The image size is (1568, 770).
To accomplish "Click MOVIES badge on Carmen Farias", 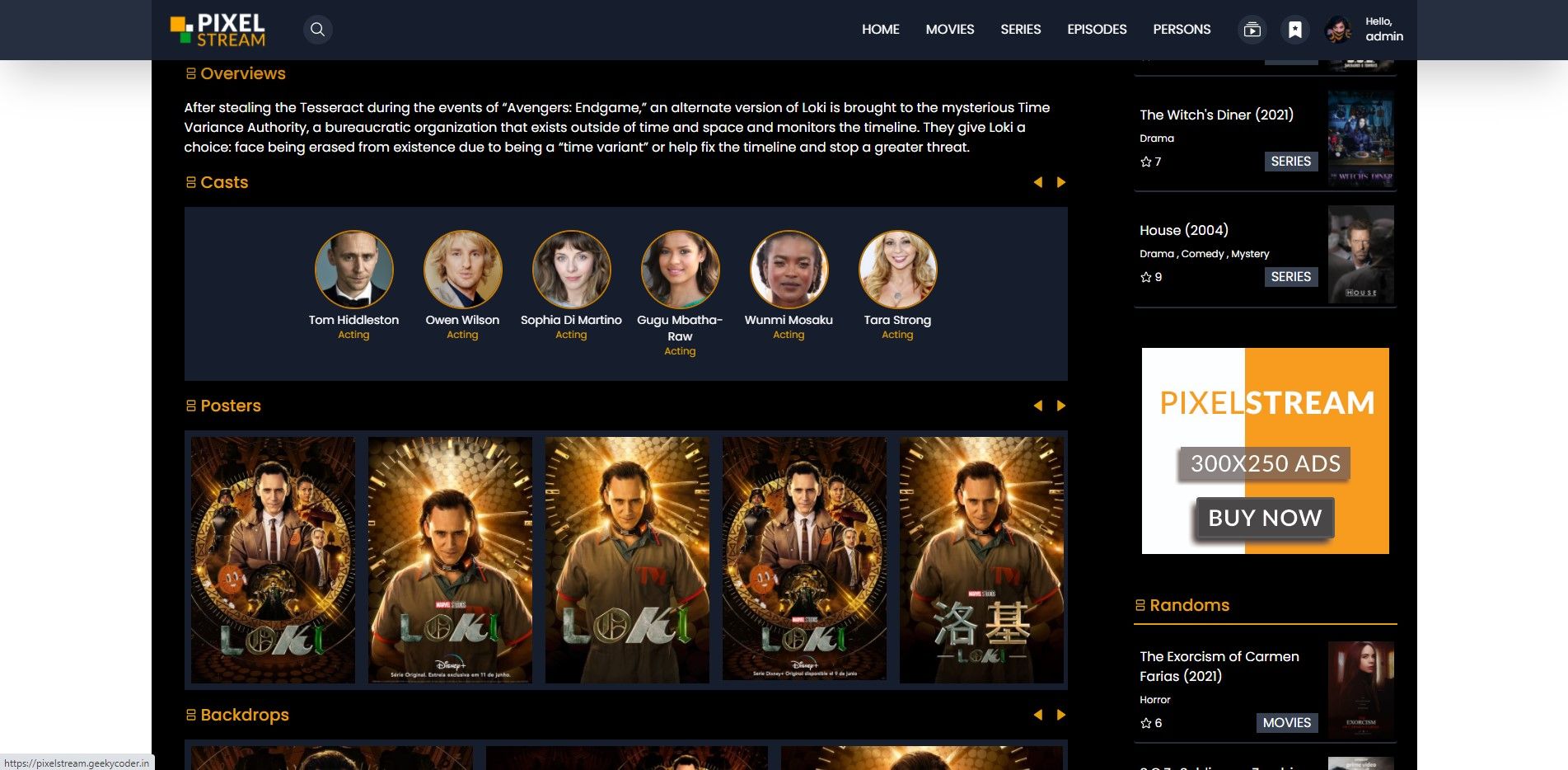I will (x=1287, y=723).
